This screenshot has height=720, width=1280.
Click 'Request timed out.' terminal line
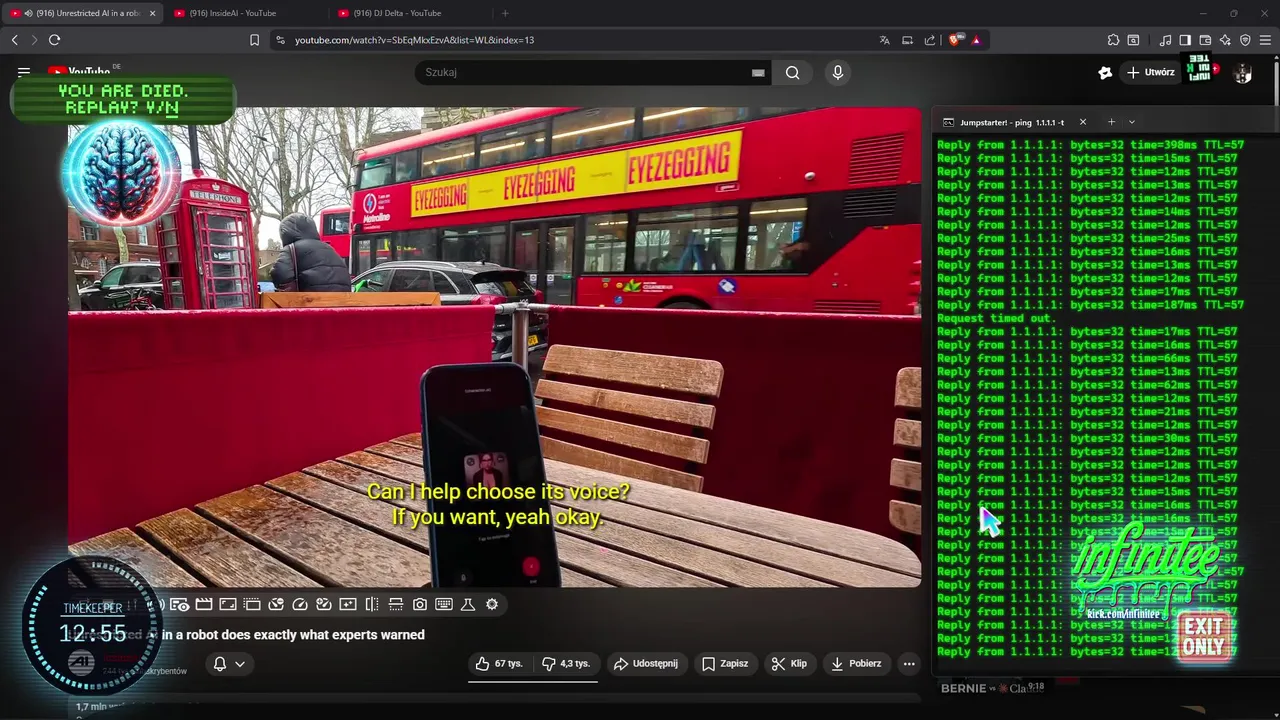(995, 318)
